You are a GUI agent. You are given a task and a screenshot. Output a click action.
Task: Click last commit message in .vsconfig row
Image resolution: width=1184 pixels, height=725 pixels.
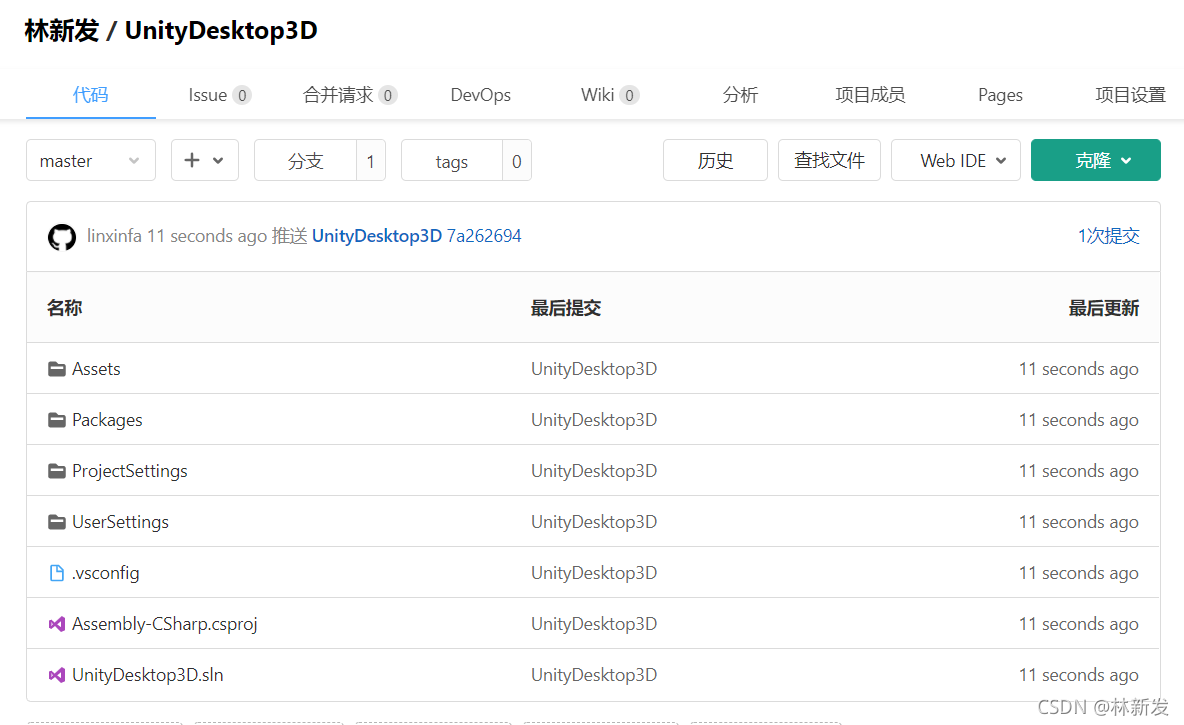(594, 573)
